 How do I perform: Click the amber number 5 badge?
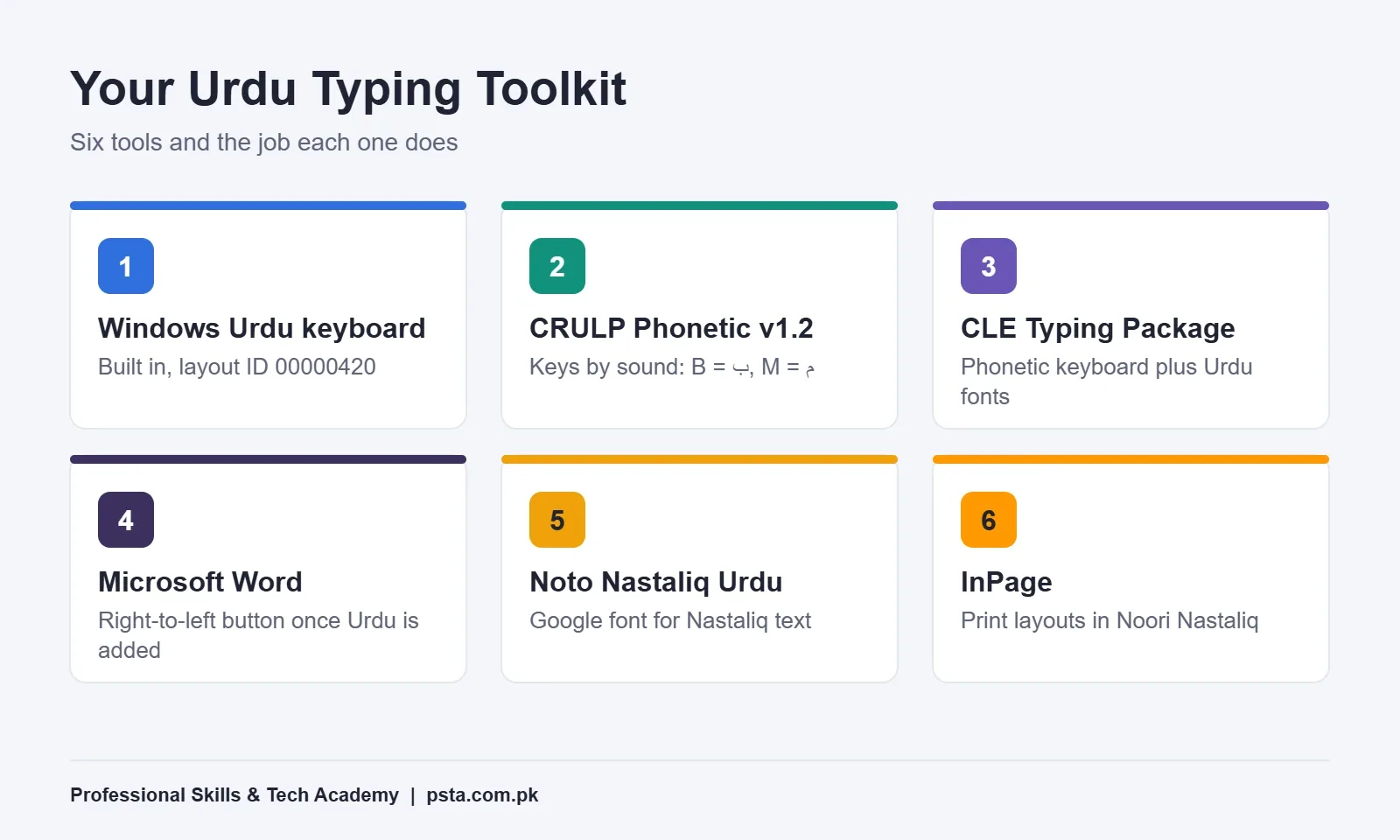557,520
